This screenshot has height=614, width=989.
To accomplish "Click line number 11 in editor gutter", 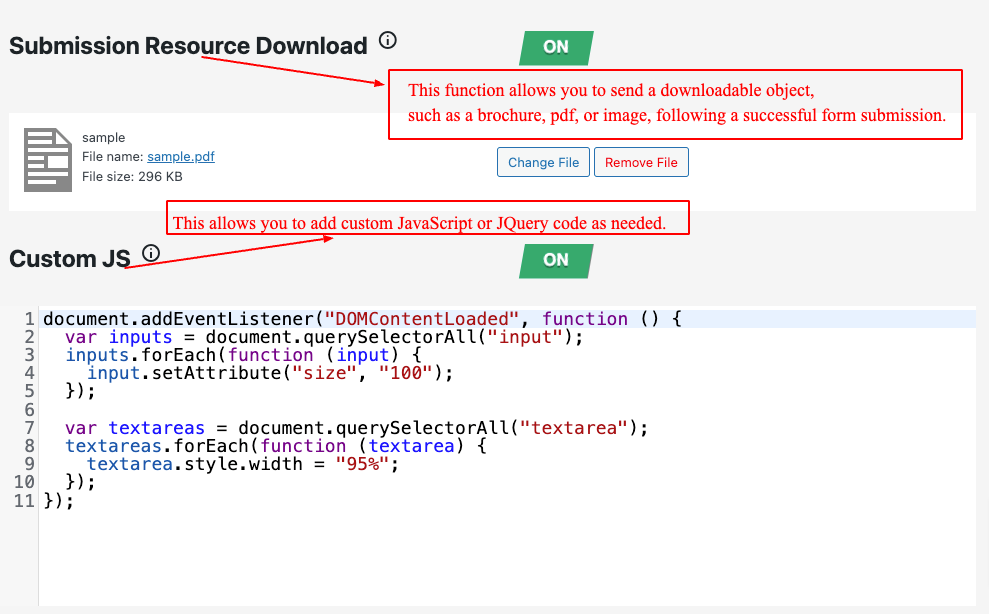I will [24, 501].
